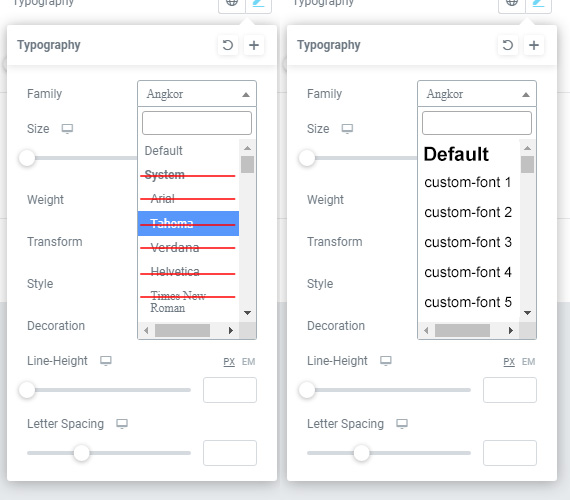
Task: Select Tahoma from font list
Action: [188, 223]
